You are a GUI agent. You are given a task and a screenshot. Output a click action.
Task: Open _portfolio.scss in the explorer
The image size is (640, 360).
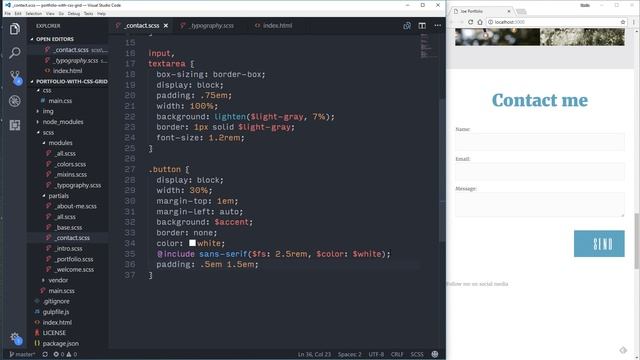coord(74,259)
